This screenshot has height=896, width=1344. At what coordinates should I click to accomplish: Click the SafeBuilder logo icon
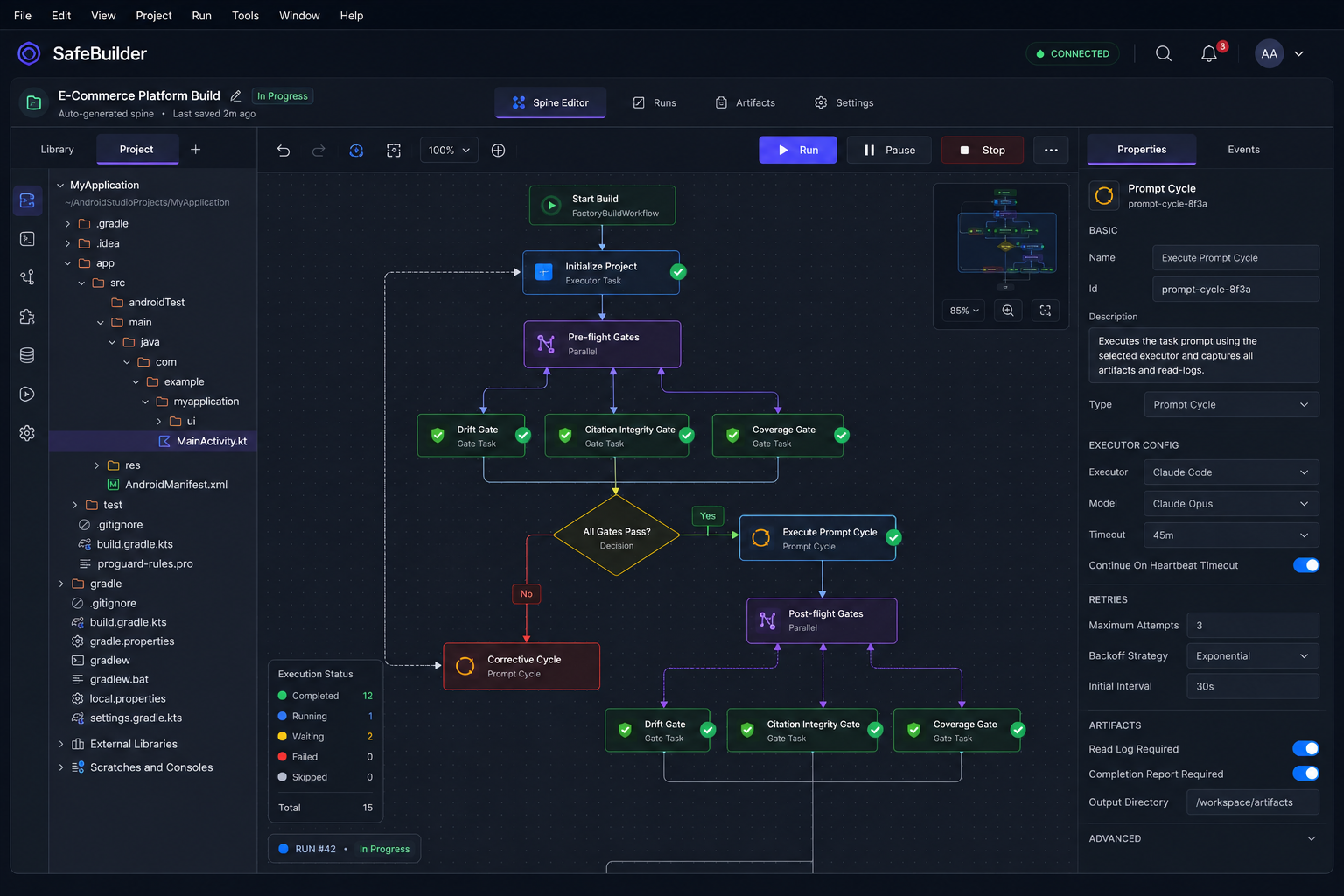[29, 53]
